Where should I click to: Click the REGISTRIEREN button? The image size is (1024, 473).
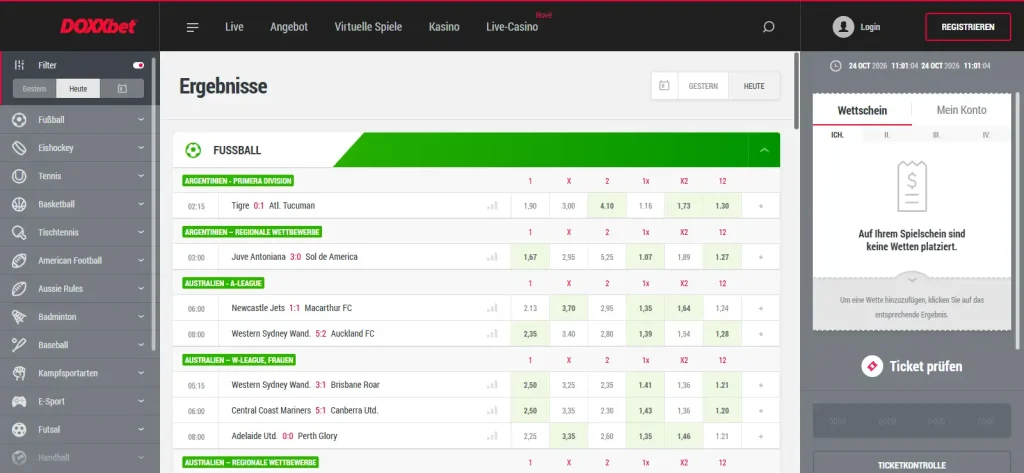pyautogui.click(x=968, y=27)
